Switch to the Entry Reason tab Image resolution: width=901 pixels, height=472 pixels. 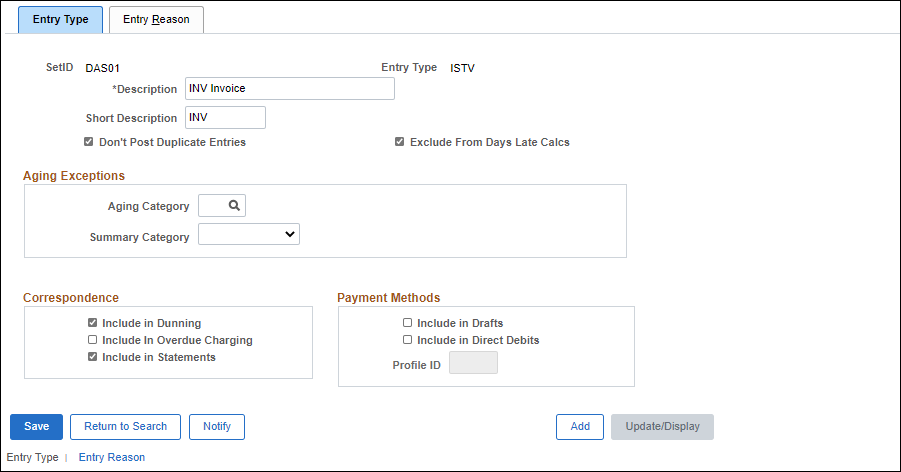[156, 19]
